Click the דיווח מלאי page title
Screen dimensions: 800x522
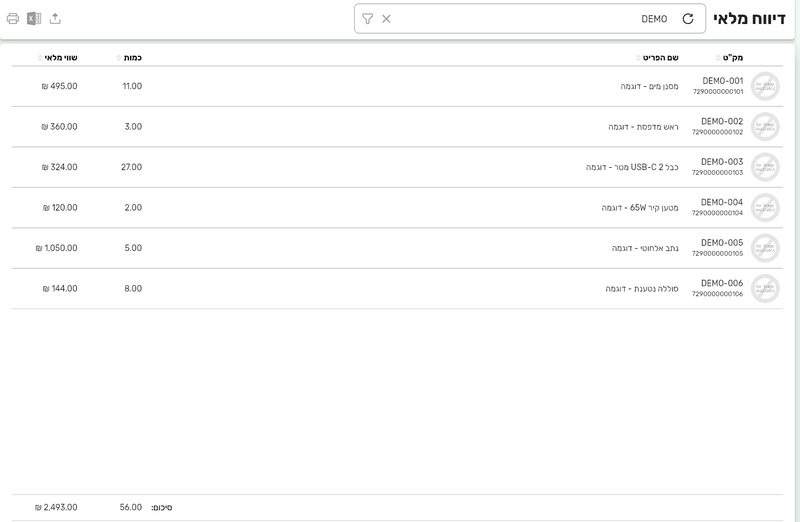[x=749, y=19]
